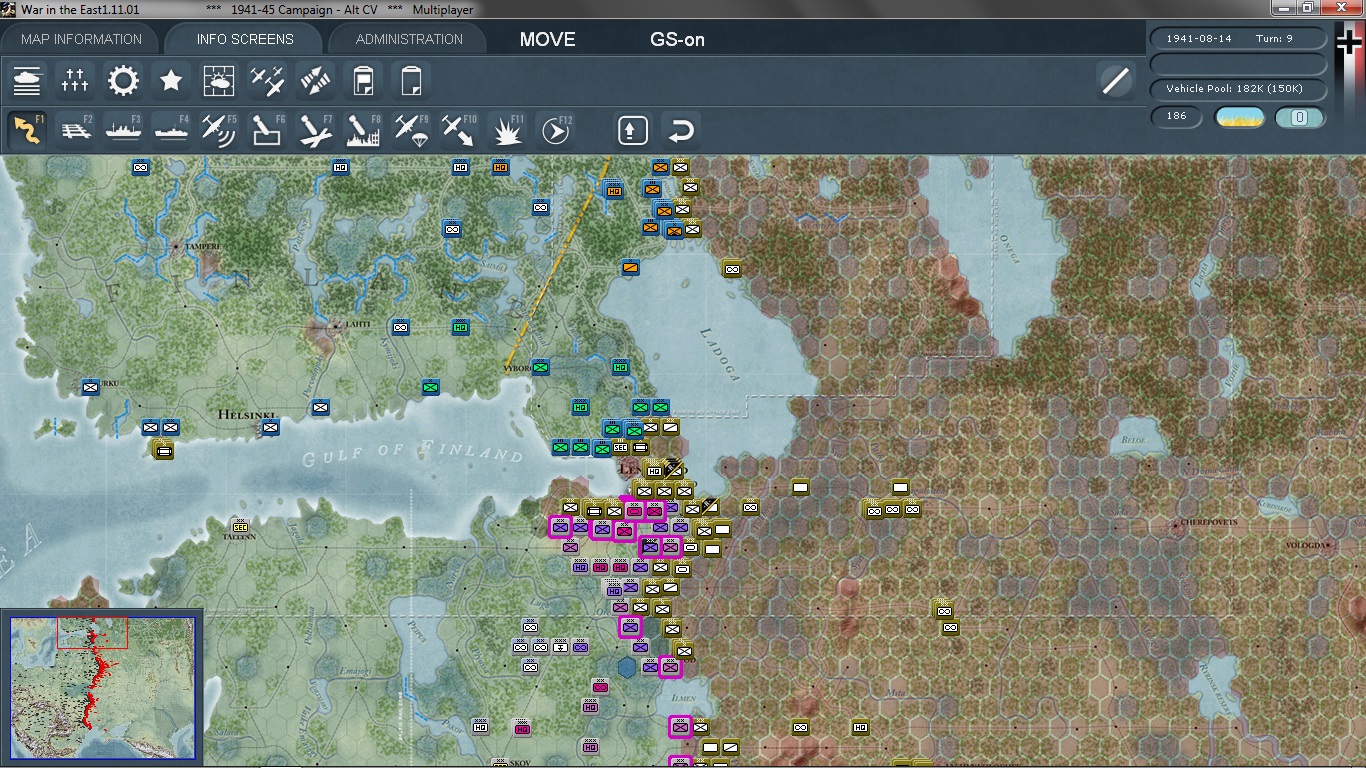The image size is (1366, 768).
Task: Select F9 air transport parachute mode
Action: click(411, 130)
